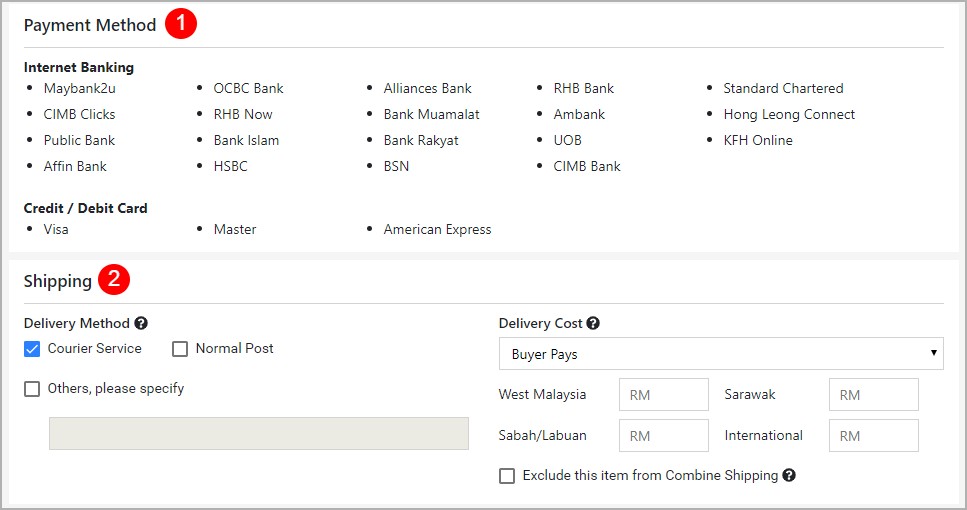
Task: Select the Public Bank entry
Action: pyautogui.click(x=79, y=140)
